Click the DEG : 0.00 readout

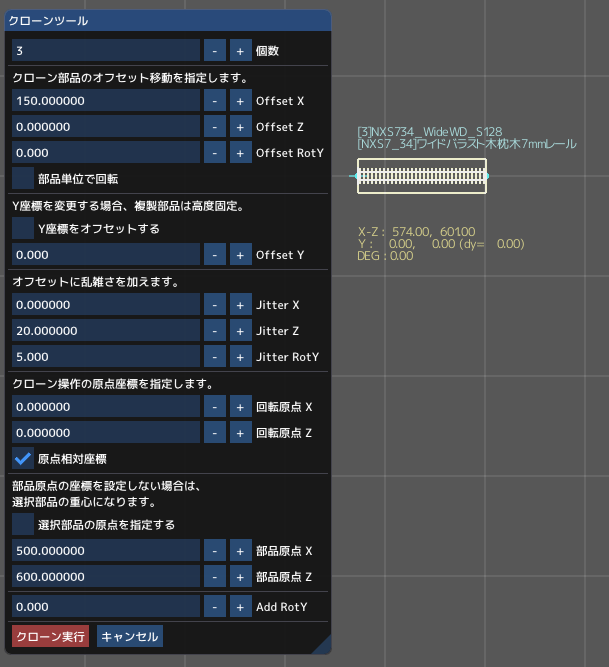point(385,256)
